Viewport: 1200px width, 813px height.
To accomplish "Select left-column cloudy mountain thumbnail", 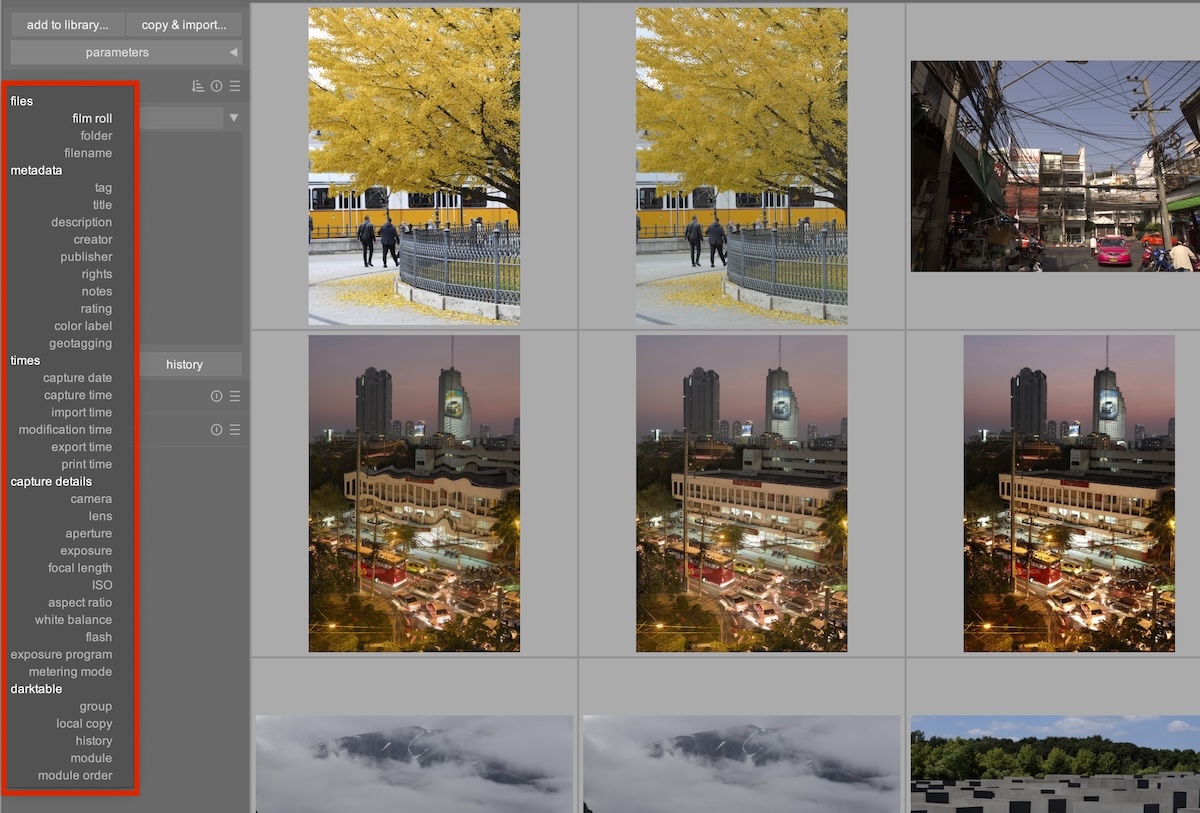I will (414, 764).
